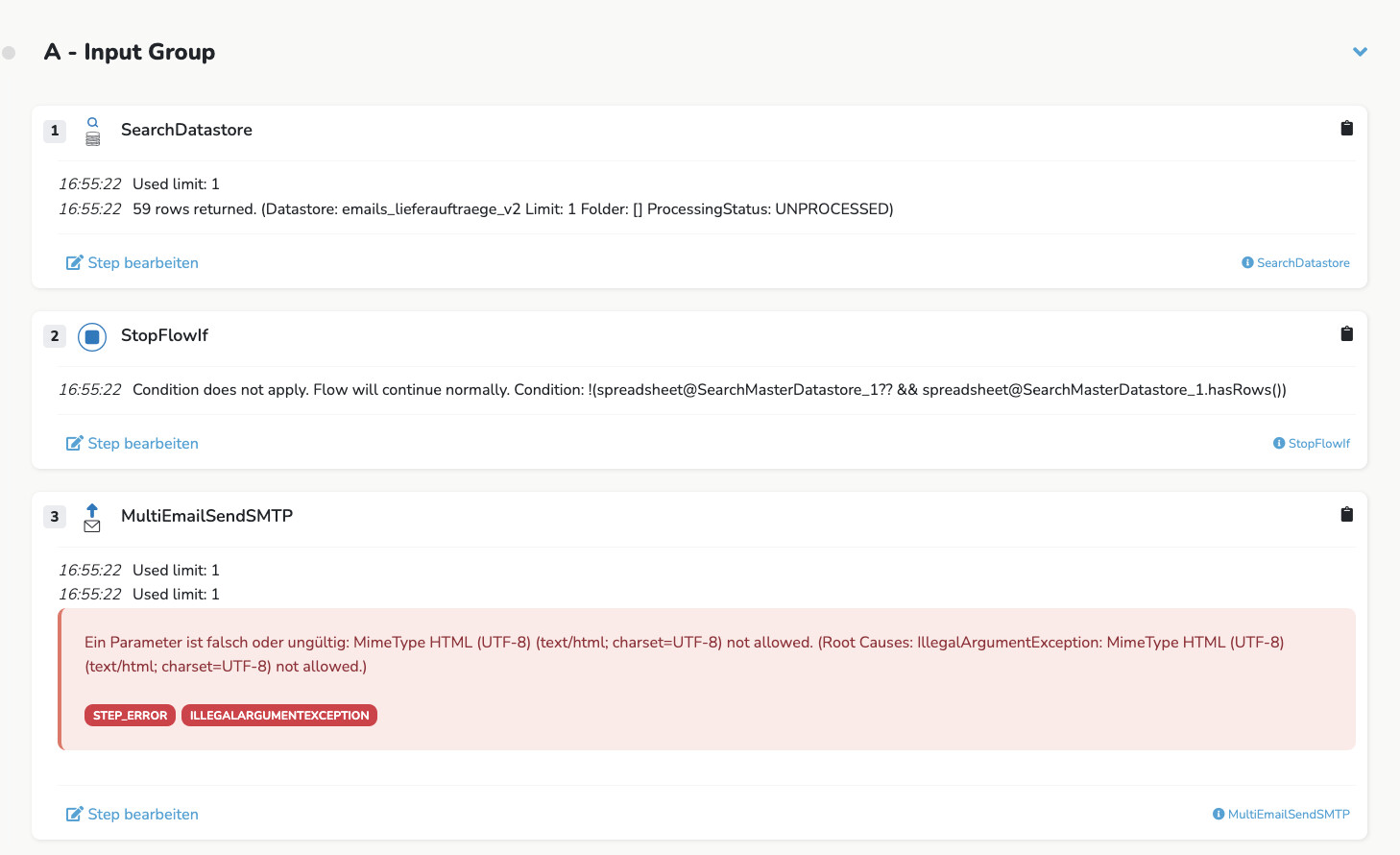Image resolution: width=1400 pixels, height=855 pixels.
Task: Select step number 3 badge
Action: (55, 517)
